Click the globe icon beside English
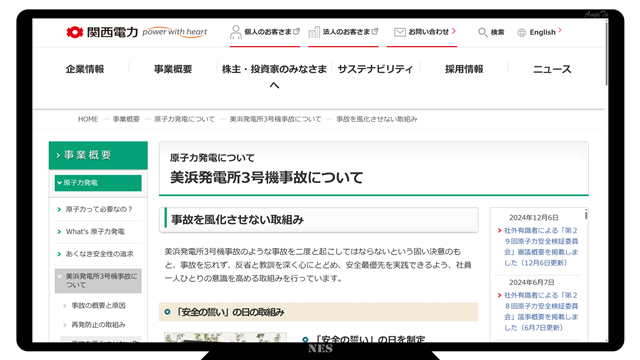 (521, 33)
